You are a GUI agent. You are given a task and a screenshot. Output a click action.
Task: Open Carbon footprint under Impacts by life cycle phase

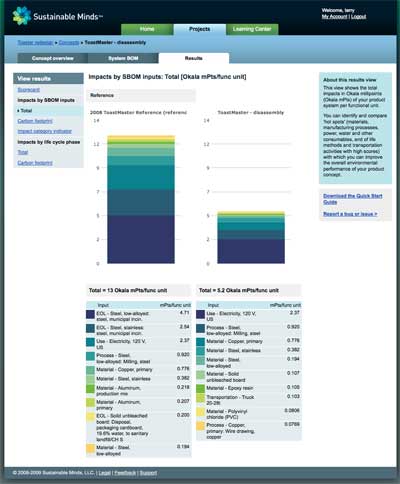[35, 163]
